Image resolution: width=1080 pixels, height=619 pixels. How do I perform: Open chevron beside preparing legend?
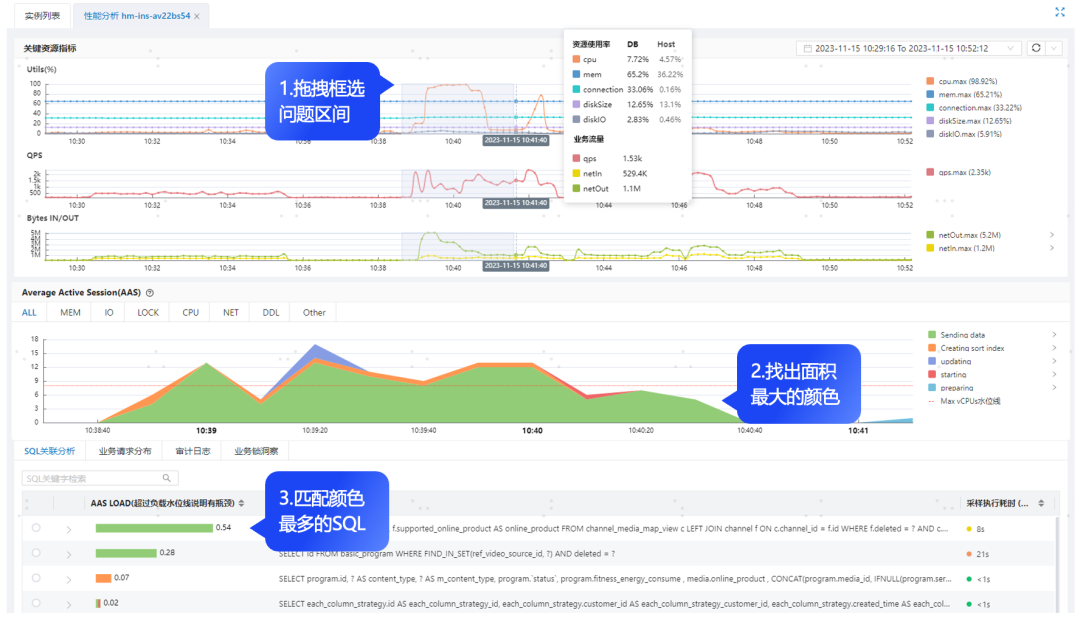click(1055, 388)
